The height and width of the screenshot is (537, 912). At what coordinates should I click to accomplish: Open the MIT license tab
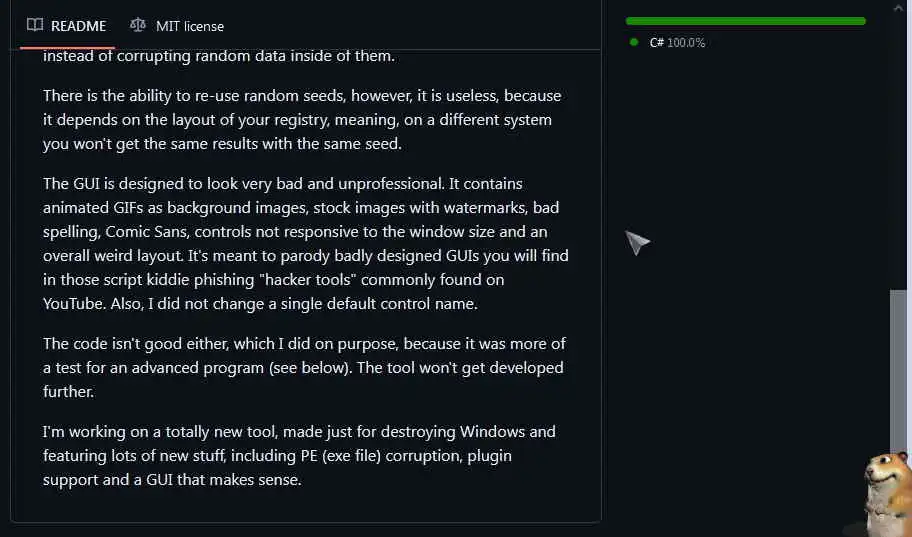tap(177, 25)
